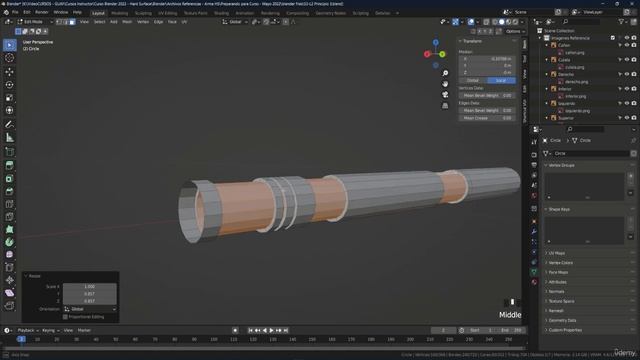Toggle camera view icon in viewport
Image resolution: width=640 pixels, height=360 pixels.
tap(445, 95)
